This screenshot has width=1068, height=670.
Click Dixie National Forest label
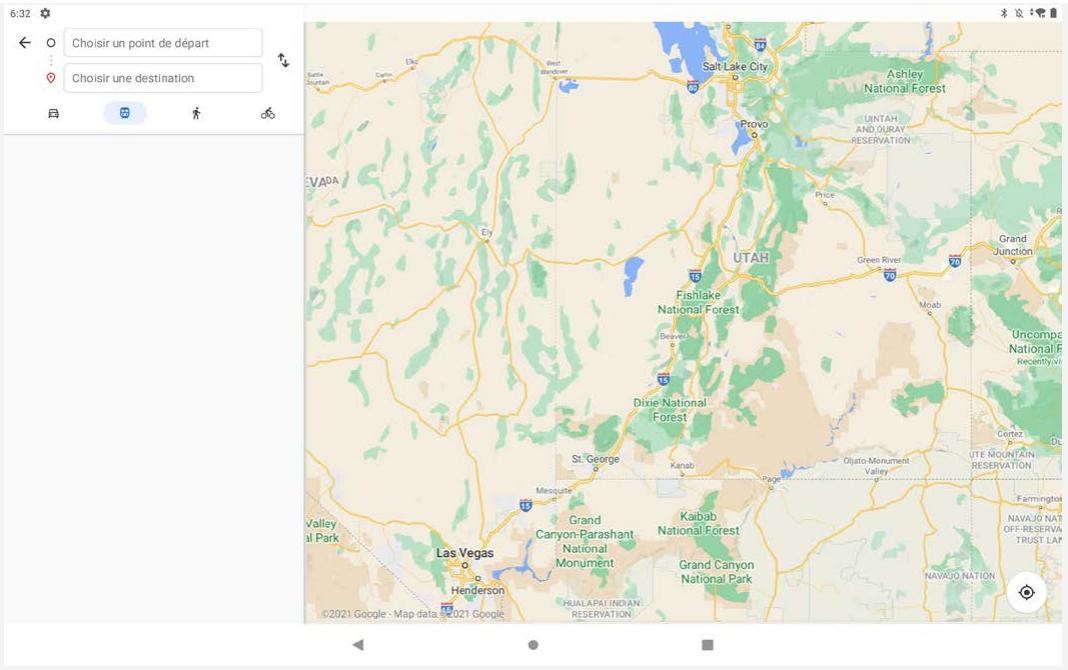click(670, 410)
